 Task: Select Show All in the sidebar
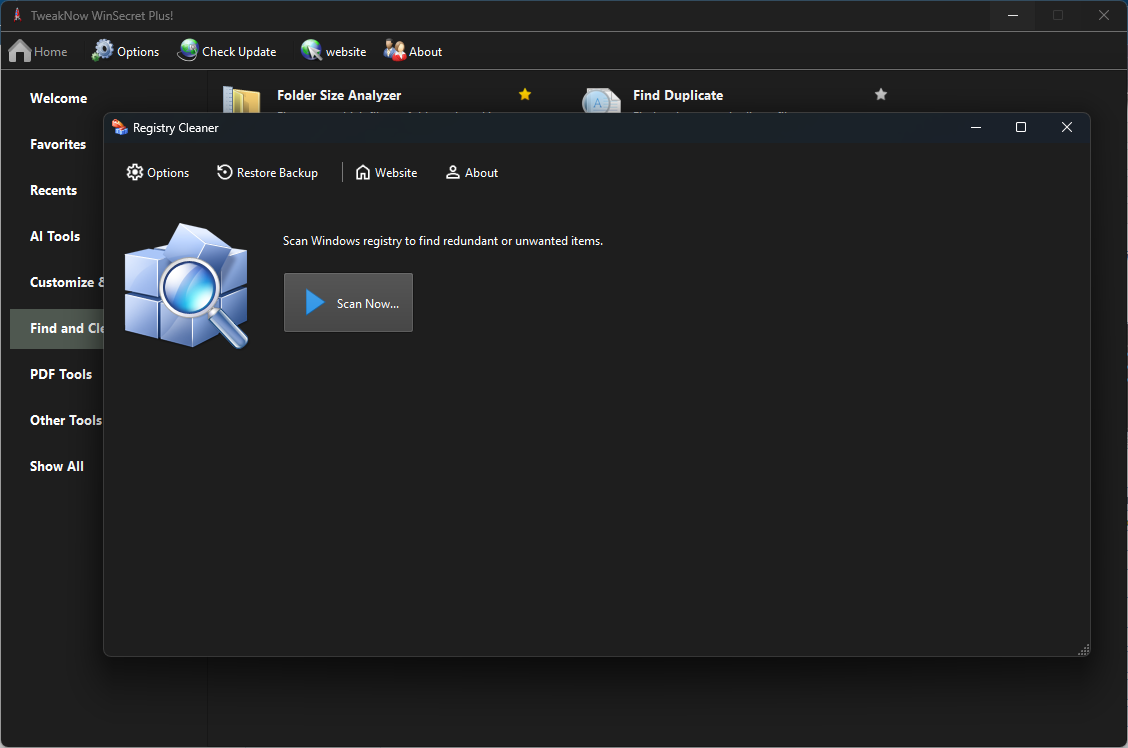pyautogui.click(x=57, y=466)
